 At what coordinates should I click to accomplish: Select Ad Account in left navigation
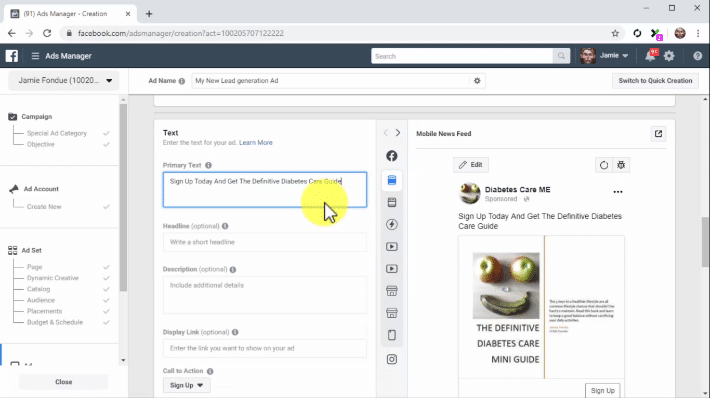point(41,189)
